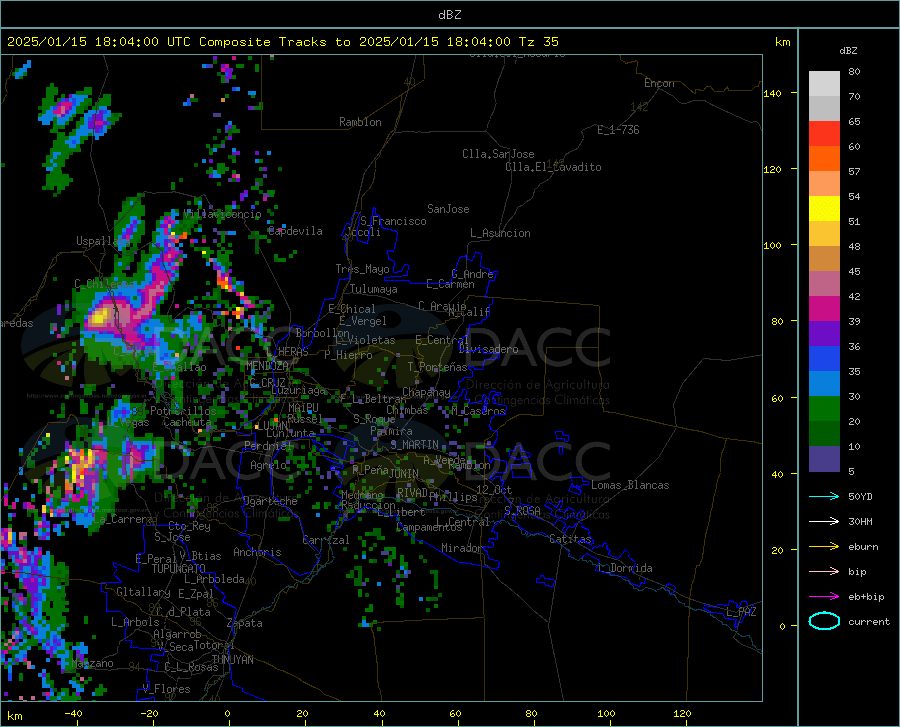Click the magenta eb+bip arrow legend icon
This screenshot has width=900, height=727.
[824, 596]
